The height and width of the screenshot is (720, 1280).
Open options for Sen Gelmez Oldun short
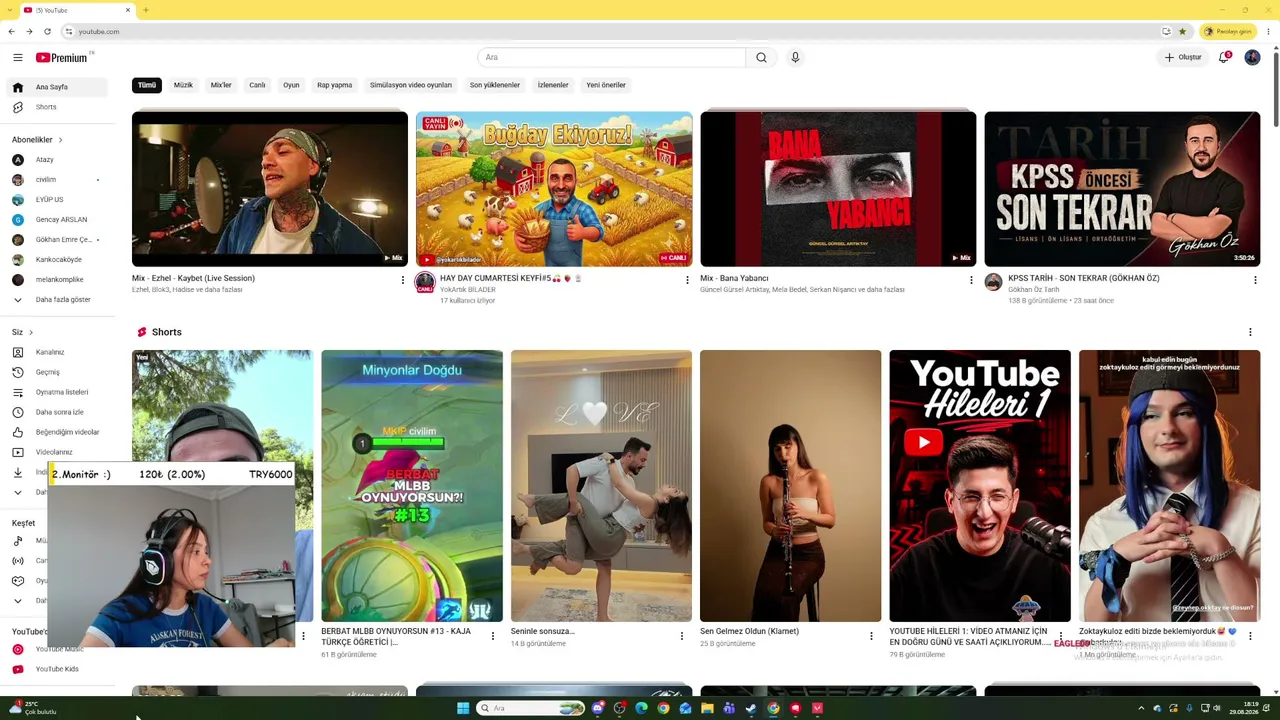coord(871,636)
